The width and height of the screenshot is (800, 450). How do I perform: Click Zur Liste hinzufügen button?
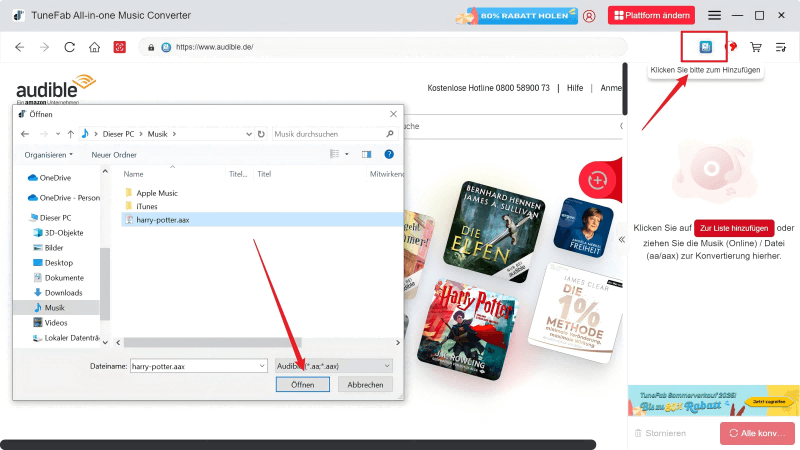734,228
